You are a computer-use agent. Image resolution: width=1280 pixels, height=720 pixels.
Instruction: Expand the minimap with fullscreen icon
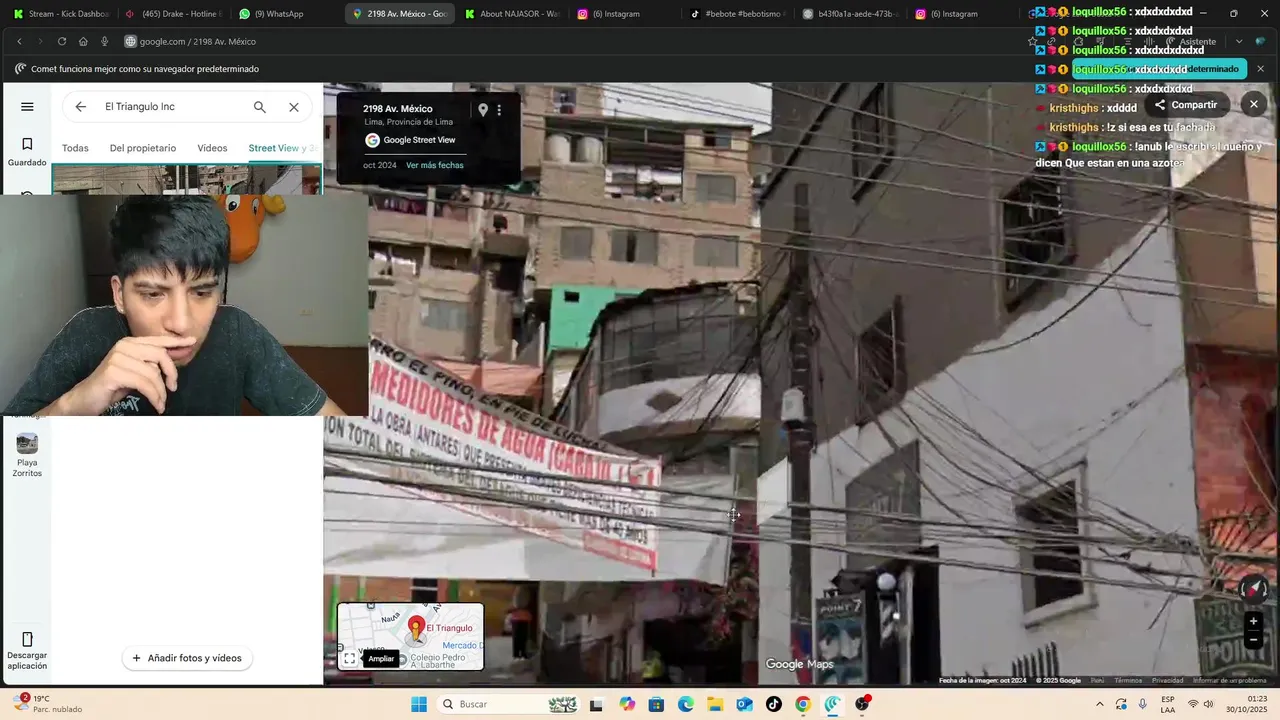coord(349,659)
